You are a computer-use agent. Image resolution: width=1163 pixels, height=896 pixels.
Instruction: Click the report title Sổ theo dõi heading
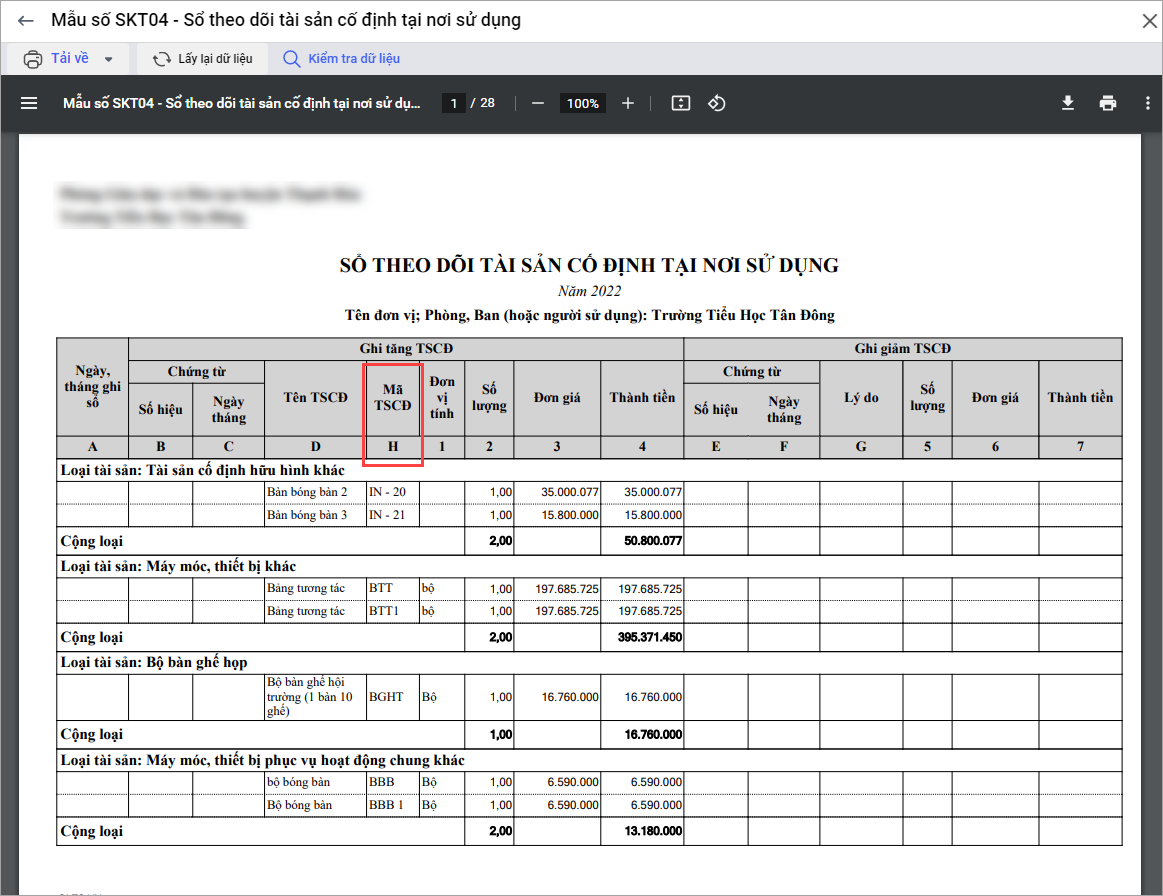589,265
